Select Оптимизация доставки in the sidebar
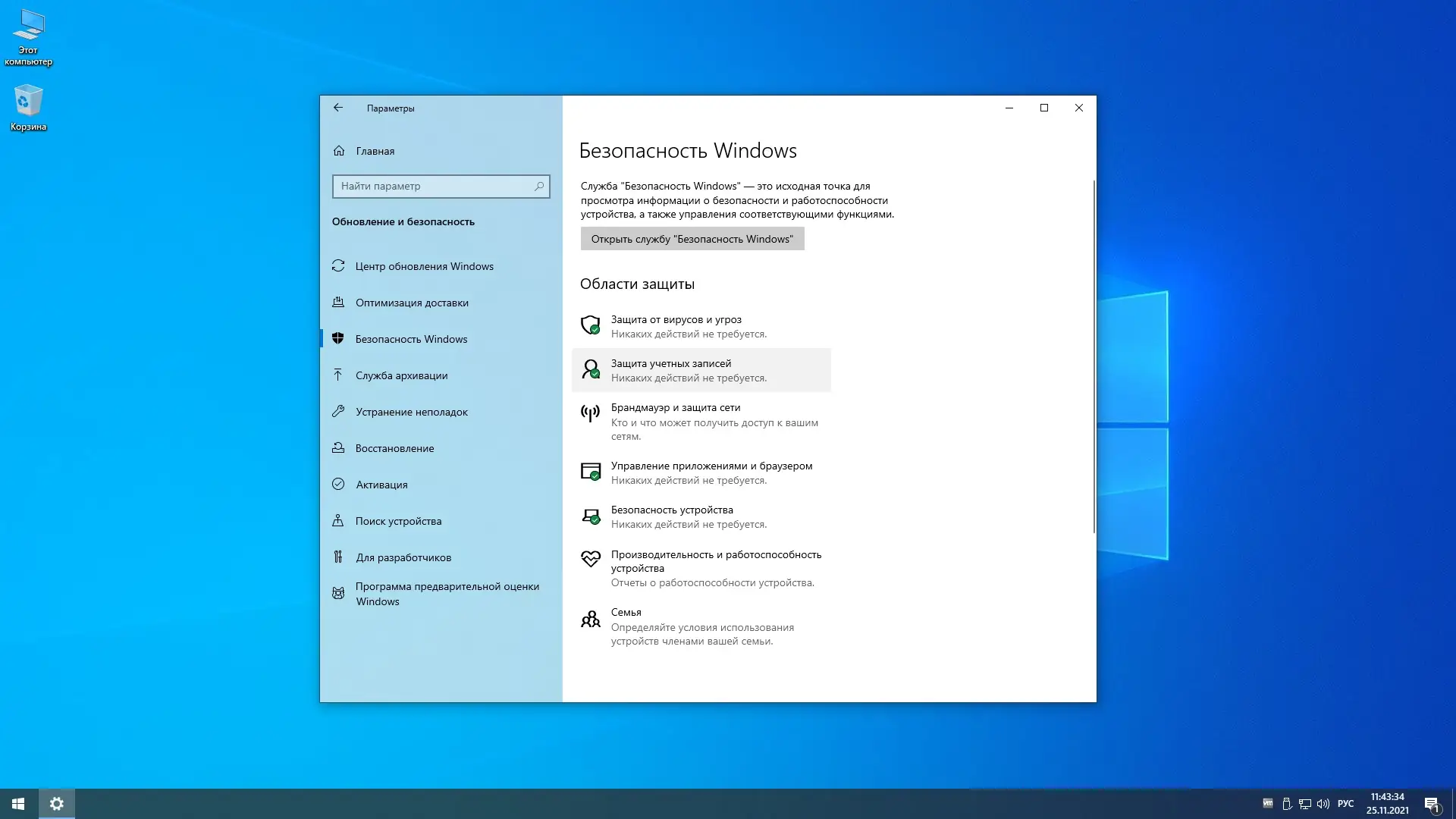Viewport: 1456px width, 819px height. click(412, 303)
